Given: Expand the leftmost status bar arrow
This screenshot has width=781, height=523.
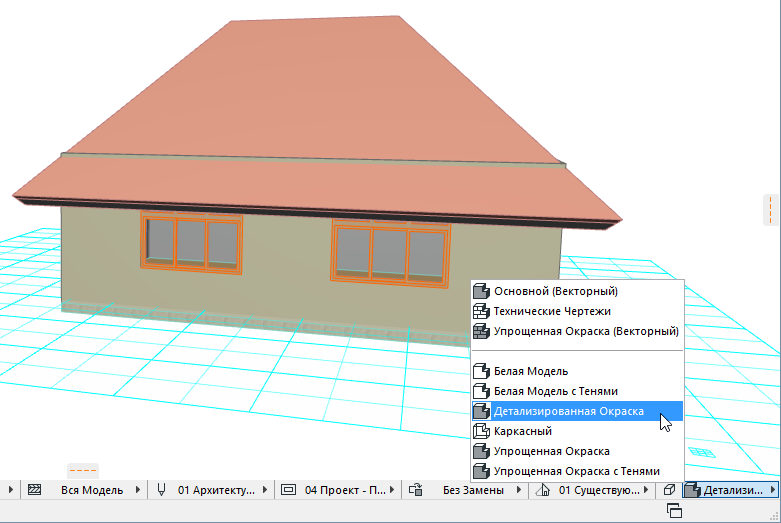Looking at the screenshot, I should click(x=10, y=490).
